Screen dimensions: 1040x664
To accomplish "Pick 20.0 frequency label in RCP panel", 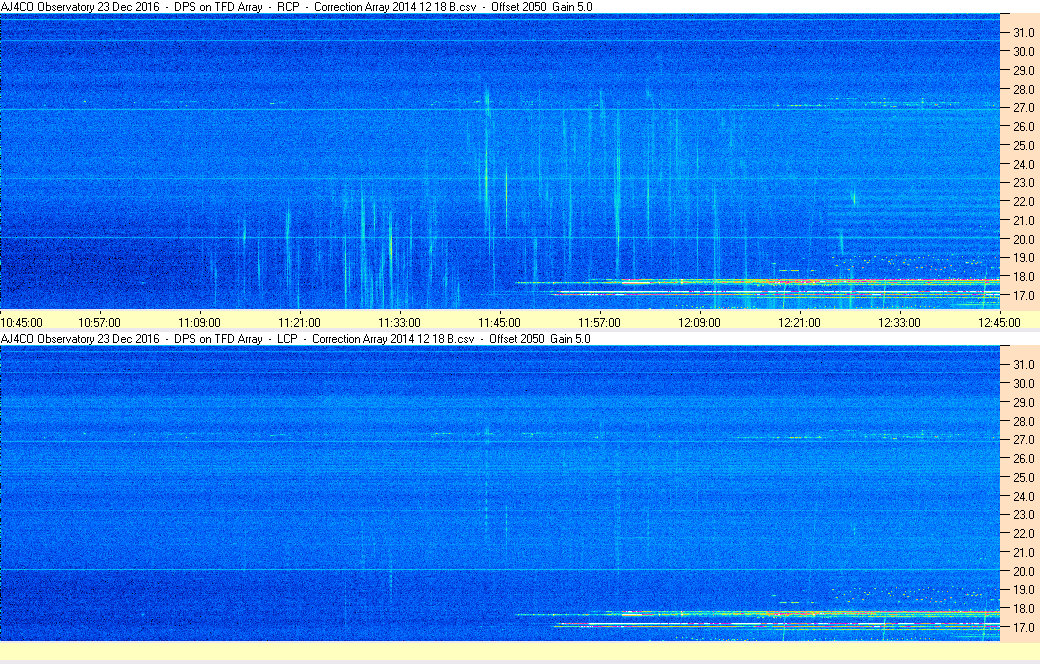I will 1023,239.
